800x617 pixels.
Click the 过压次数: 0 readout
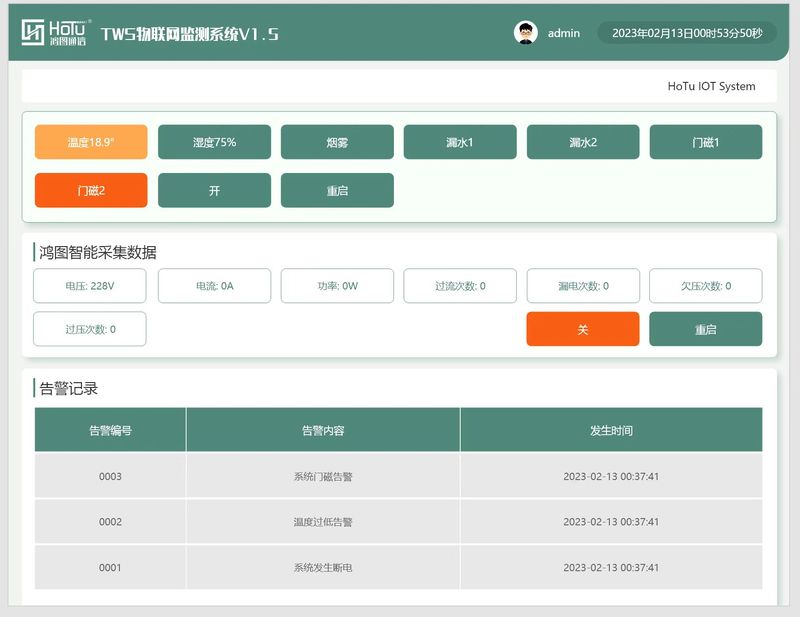[x=90, y=329]
